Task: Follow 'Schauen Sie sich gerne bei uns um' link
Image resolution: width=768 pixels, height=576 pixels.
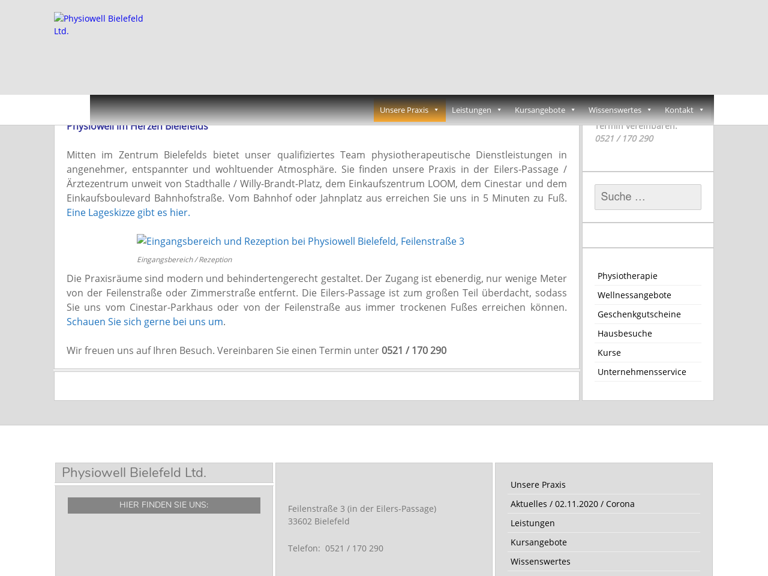Action: [145, 322]
